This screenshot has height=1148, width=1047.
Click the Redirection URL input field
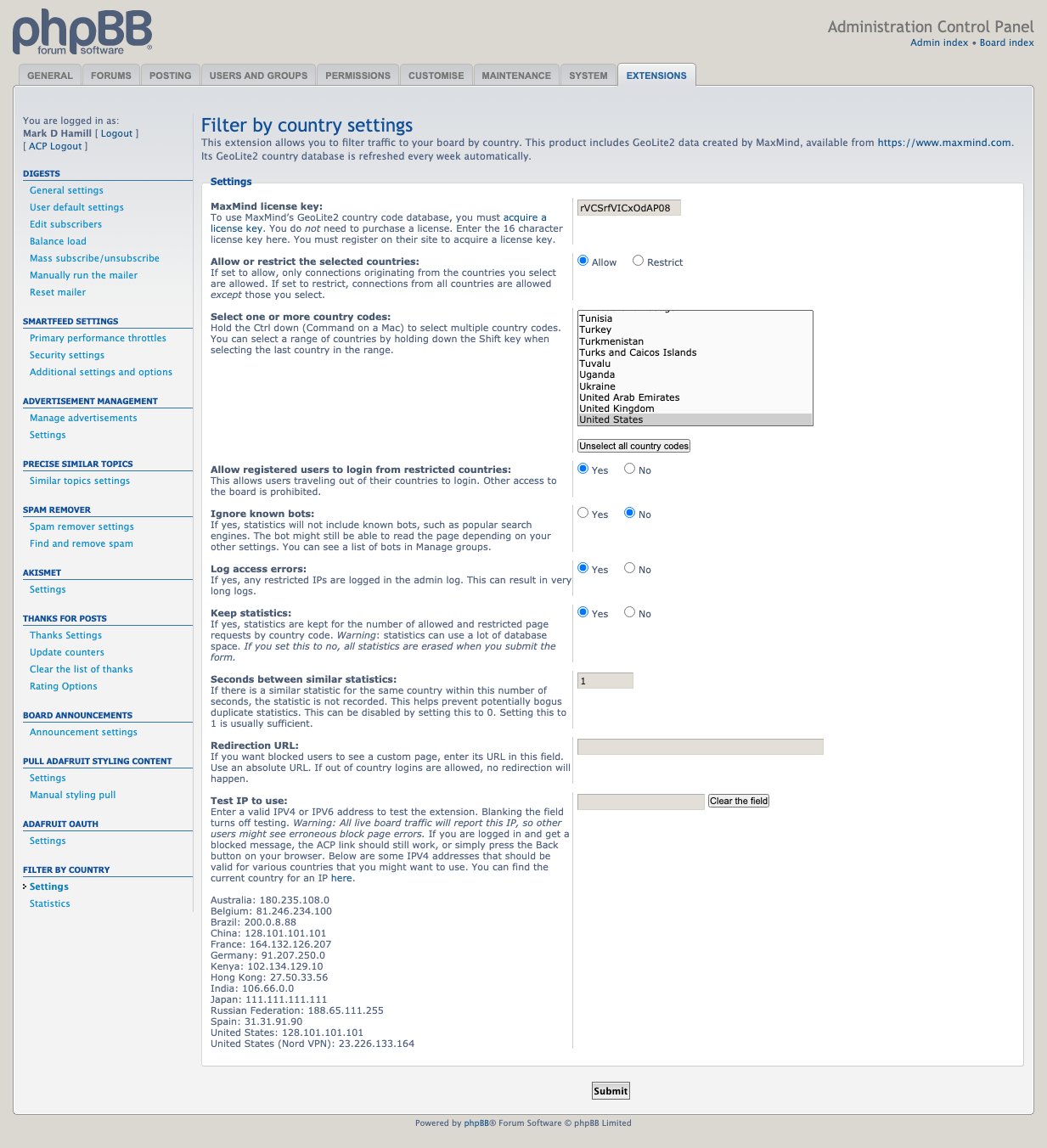701,747
